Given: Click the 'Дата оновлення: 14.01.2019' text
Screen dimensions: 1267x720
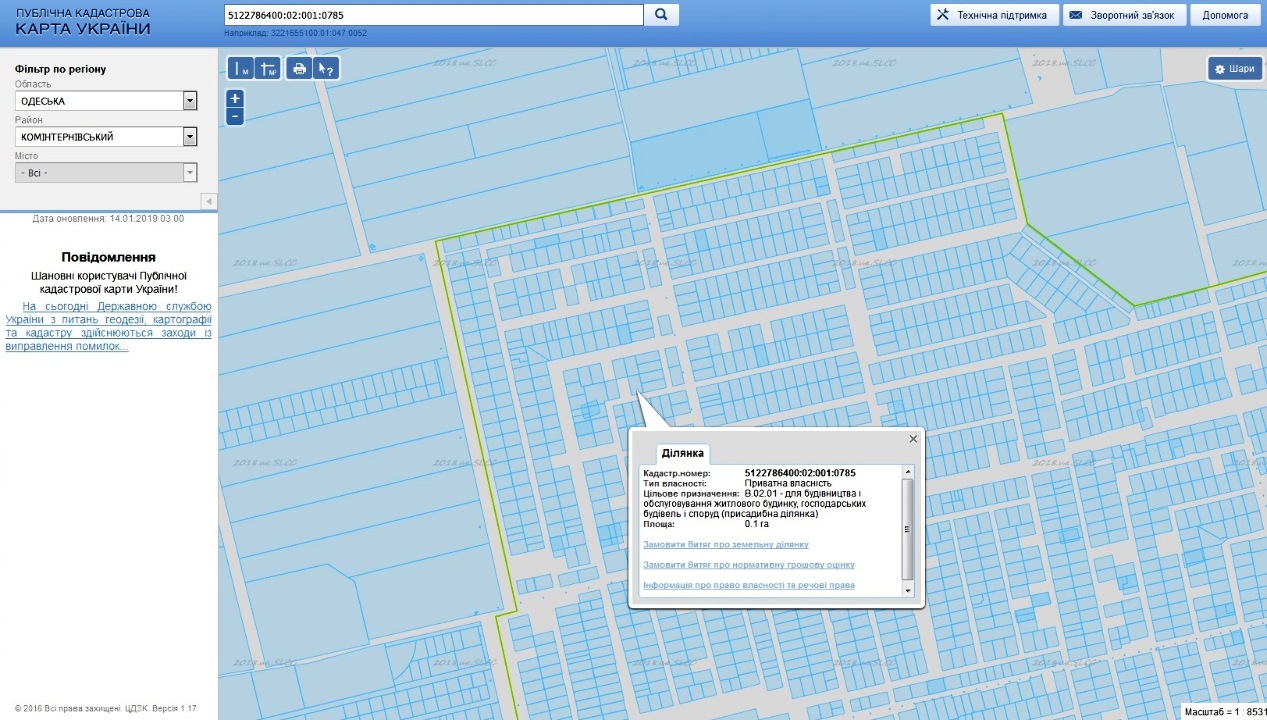Looking at the screenshot, I should [108, 218].
